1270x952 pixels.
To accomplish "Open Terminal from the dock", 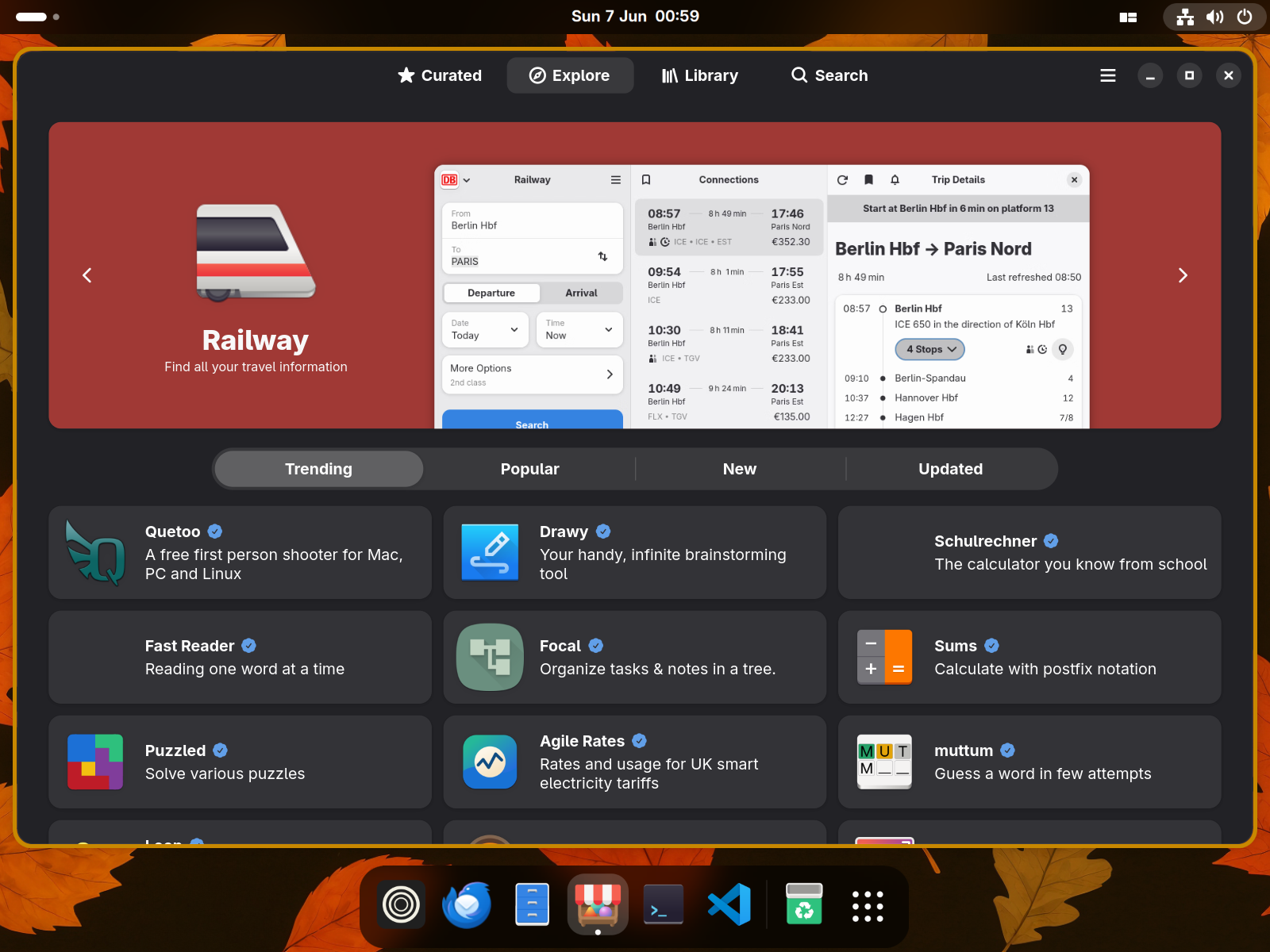I will pos(663,904).
